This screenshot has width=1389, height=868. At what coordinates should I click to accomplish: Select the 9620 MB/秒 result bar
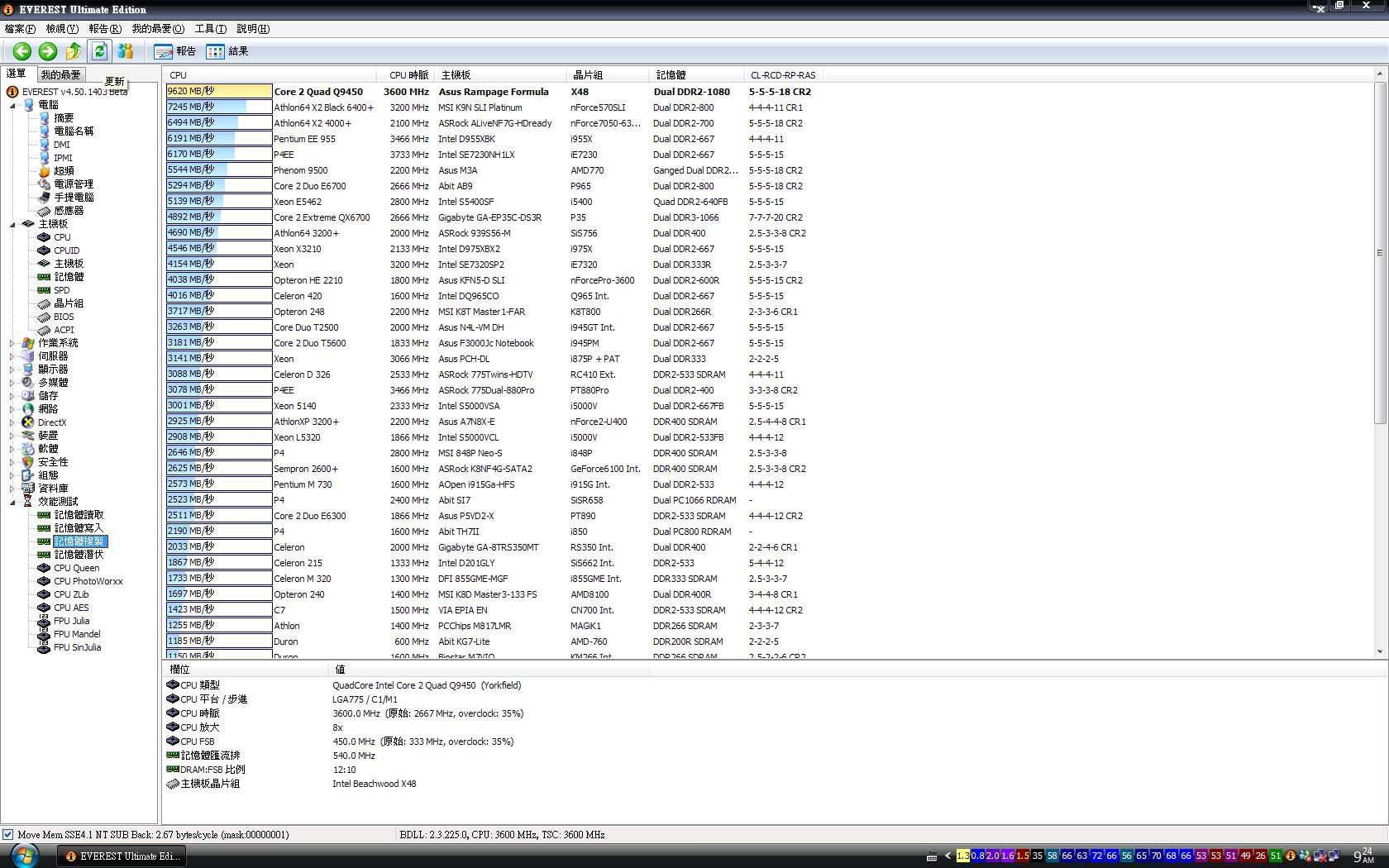tap(219, 92)
